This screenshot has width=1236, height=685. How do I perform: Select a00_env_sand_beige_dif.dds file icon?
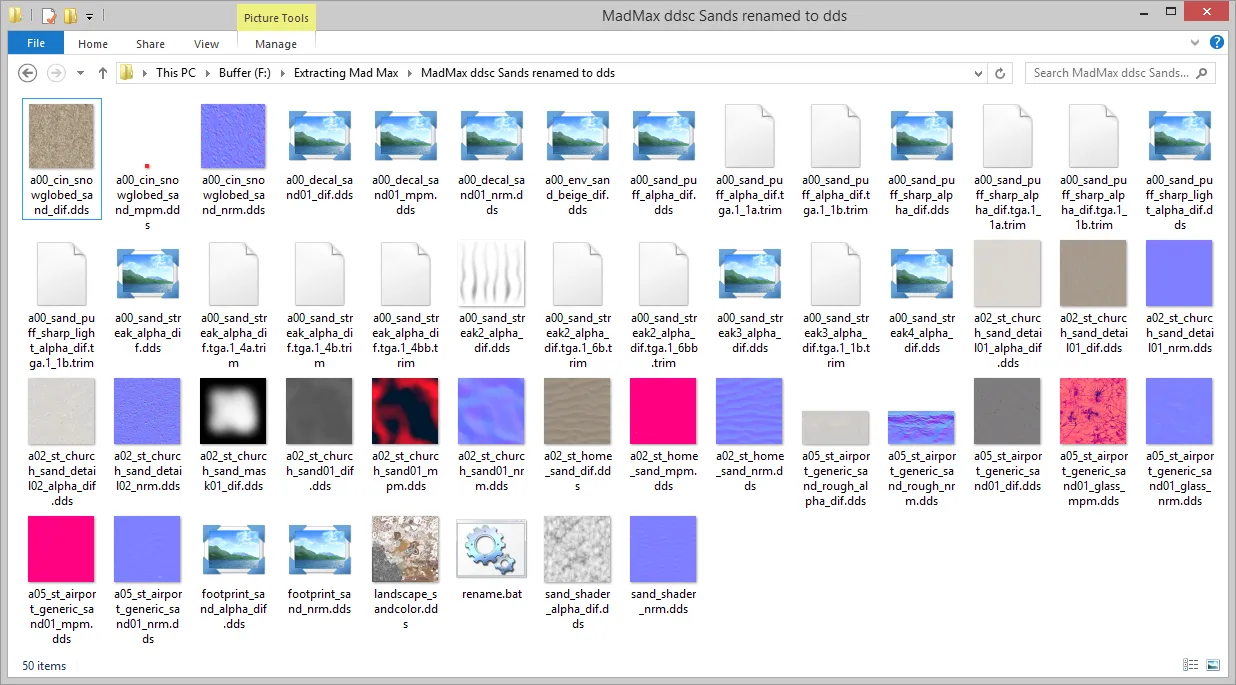pos(578,137)
